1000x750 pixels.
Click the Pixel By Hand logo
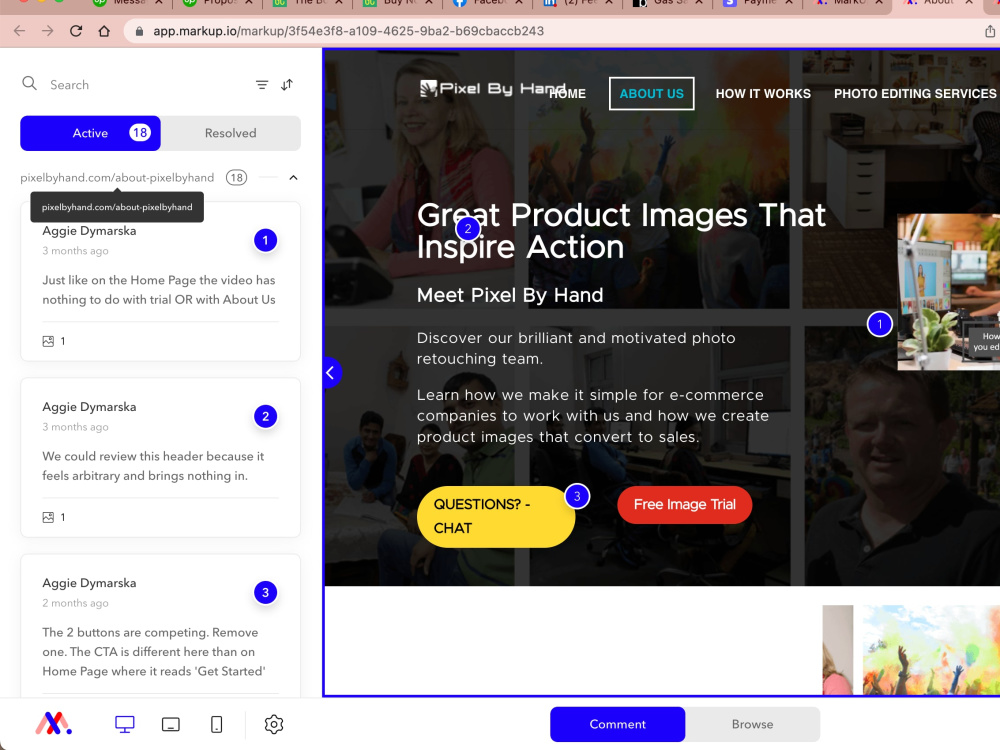click(x=492, y=89)
